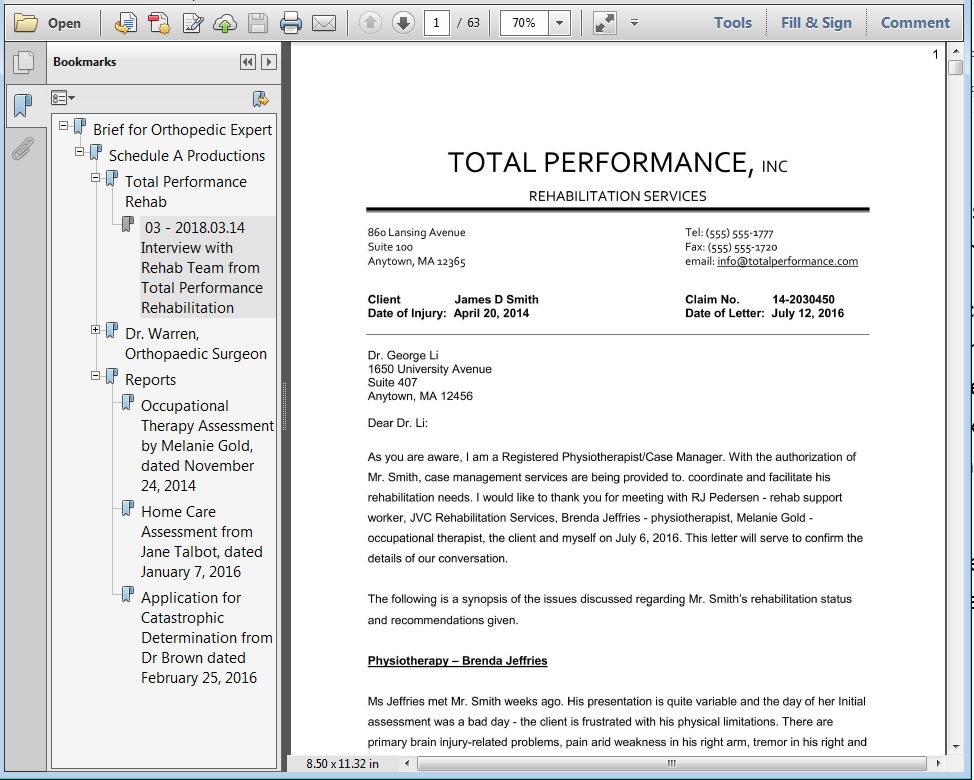The width and height of the screenshot is (974, 780).
Task: Open a file with the folder icon
Action: pyautogui.click(x=26, y=24)
